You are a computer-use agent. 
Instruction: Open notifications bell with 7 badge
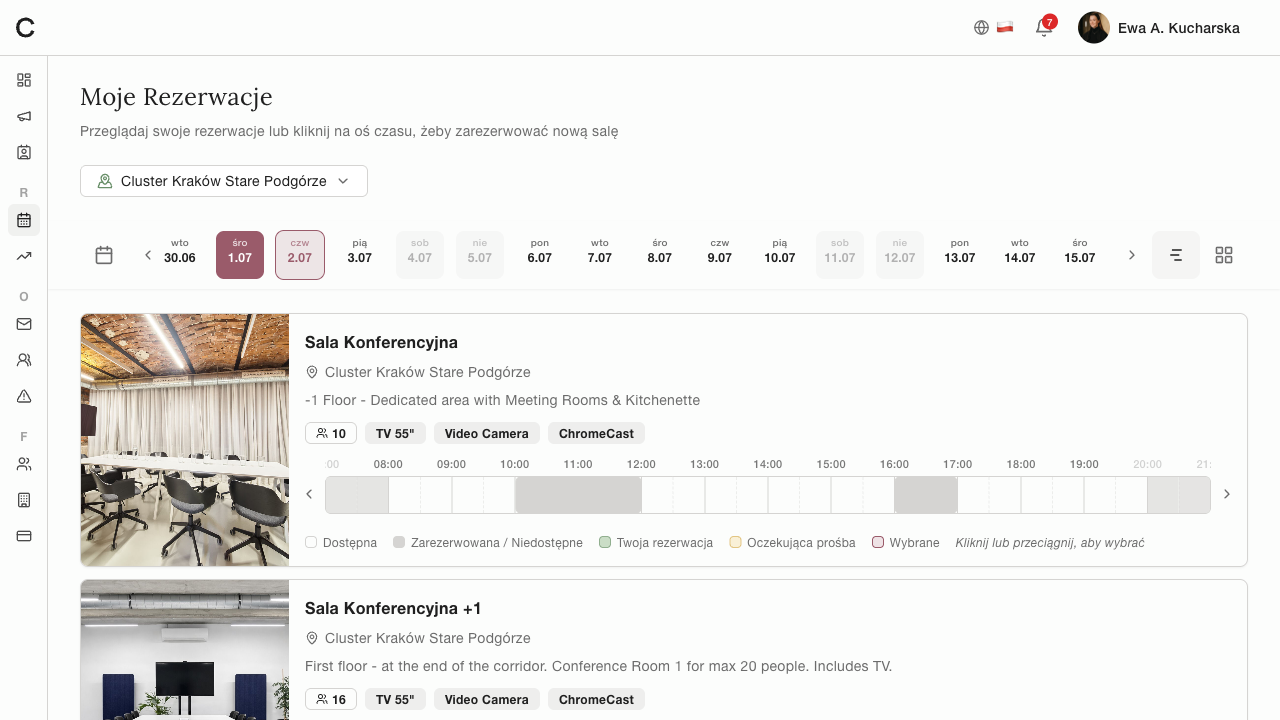[1044, 27]
